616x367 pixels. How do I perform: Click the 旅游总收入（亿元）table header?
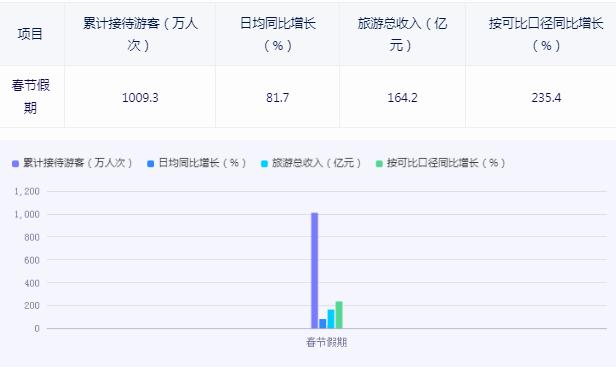pos(402,34)
